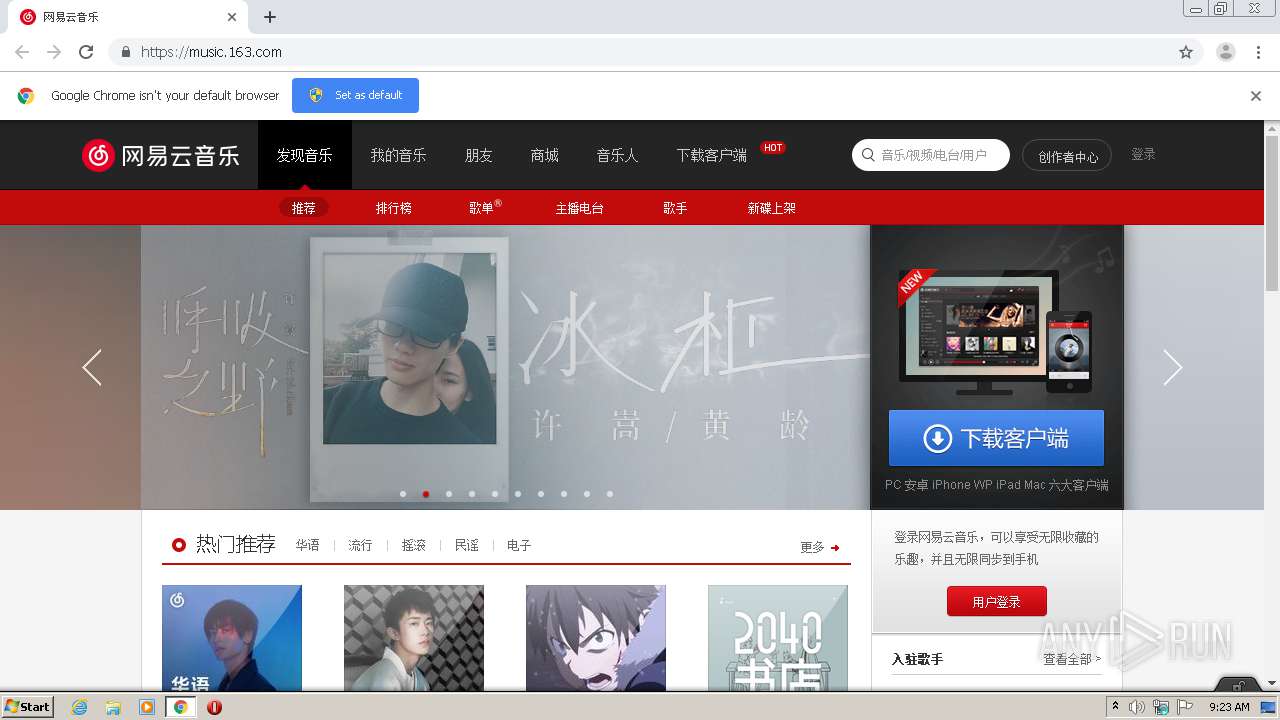Click the Action Center flag icon
Screen dimensions: 1280x720
(1185, 707)
